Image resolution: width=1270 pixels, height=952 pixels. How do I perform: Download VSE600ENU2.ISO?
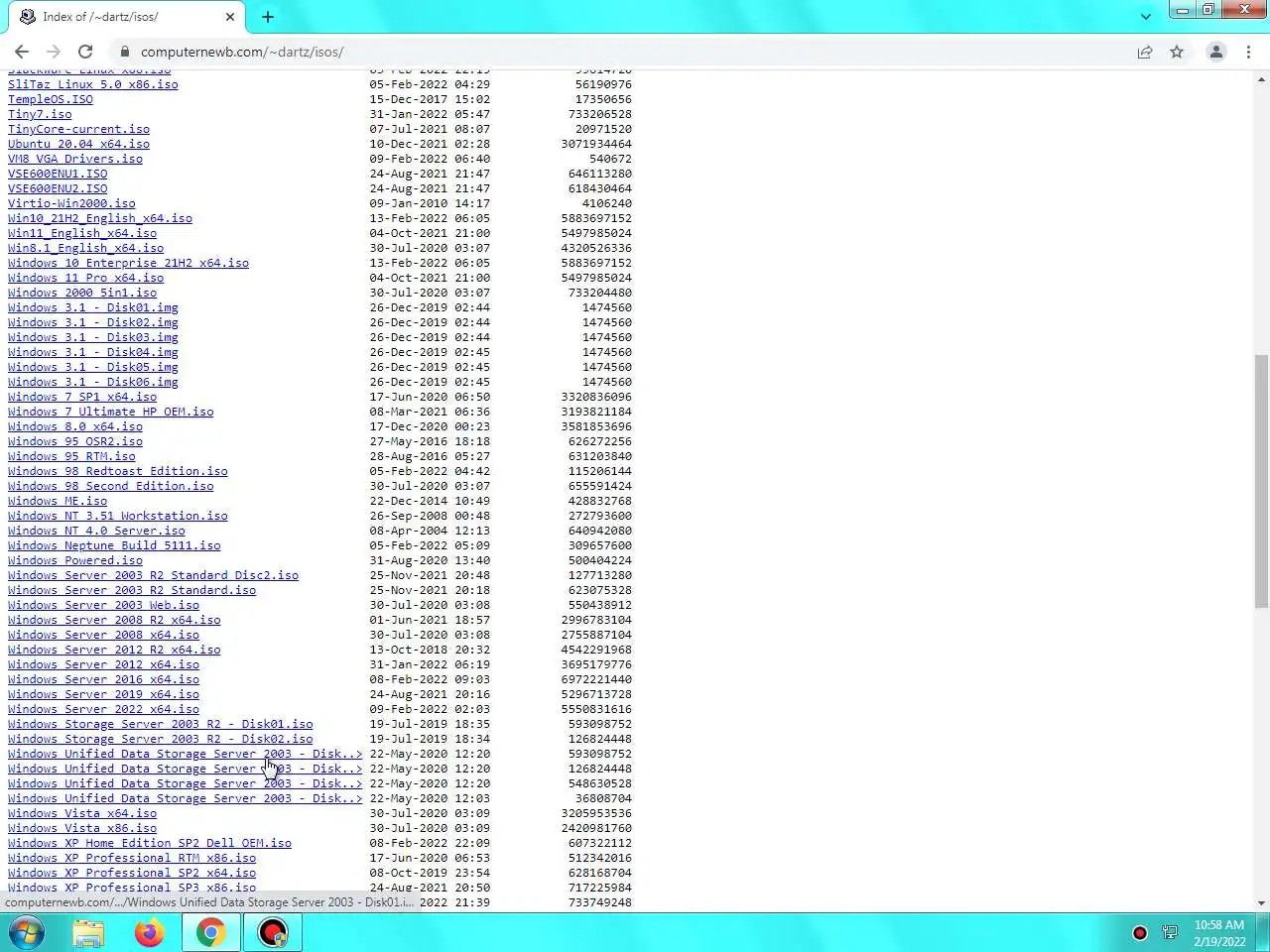point(58,188)
